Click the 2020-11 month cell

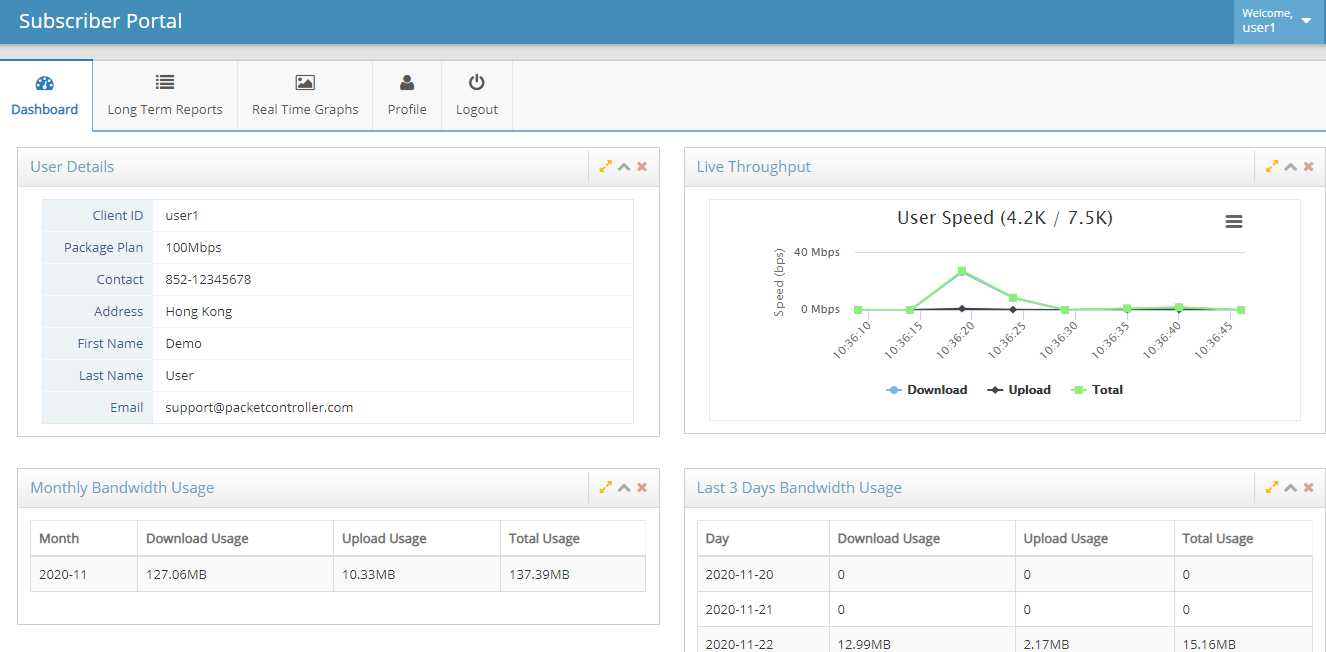[84, 574]
